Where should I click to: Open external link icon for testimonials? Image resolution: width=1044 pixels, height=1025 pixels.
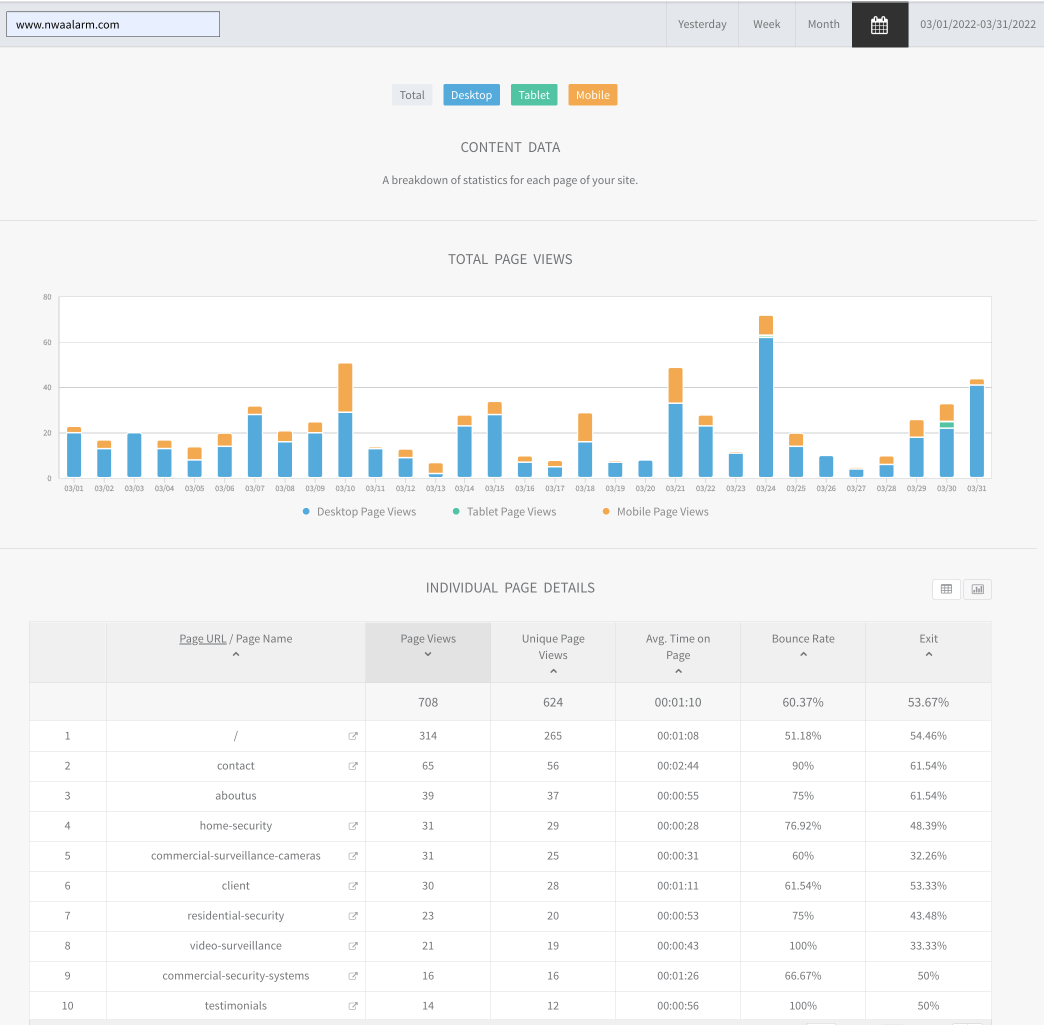click(x=353, y=1006)
